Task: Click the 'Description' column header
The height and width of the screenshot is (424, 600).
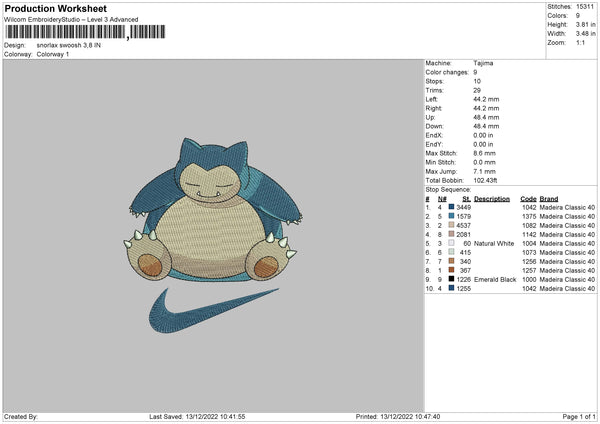Action: point(492,199)
